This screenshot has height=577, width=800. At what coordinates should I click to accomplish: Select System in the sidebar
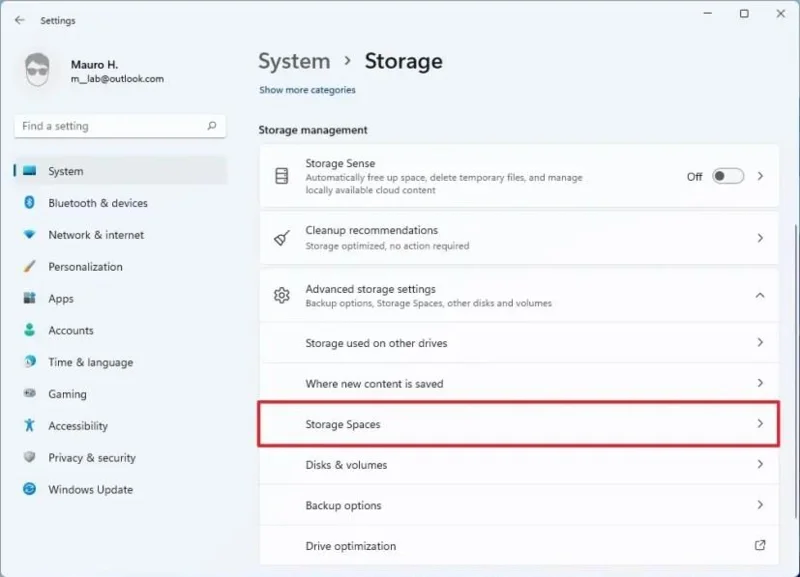click(x=120, y=171)
